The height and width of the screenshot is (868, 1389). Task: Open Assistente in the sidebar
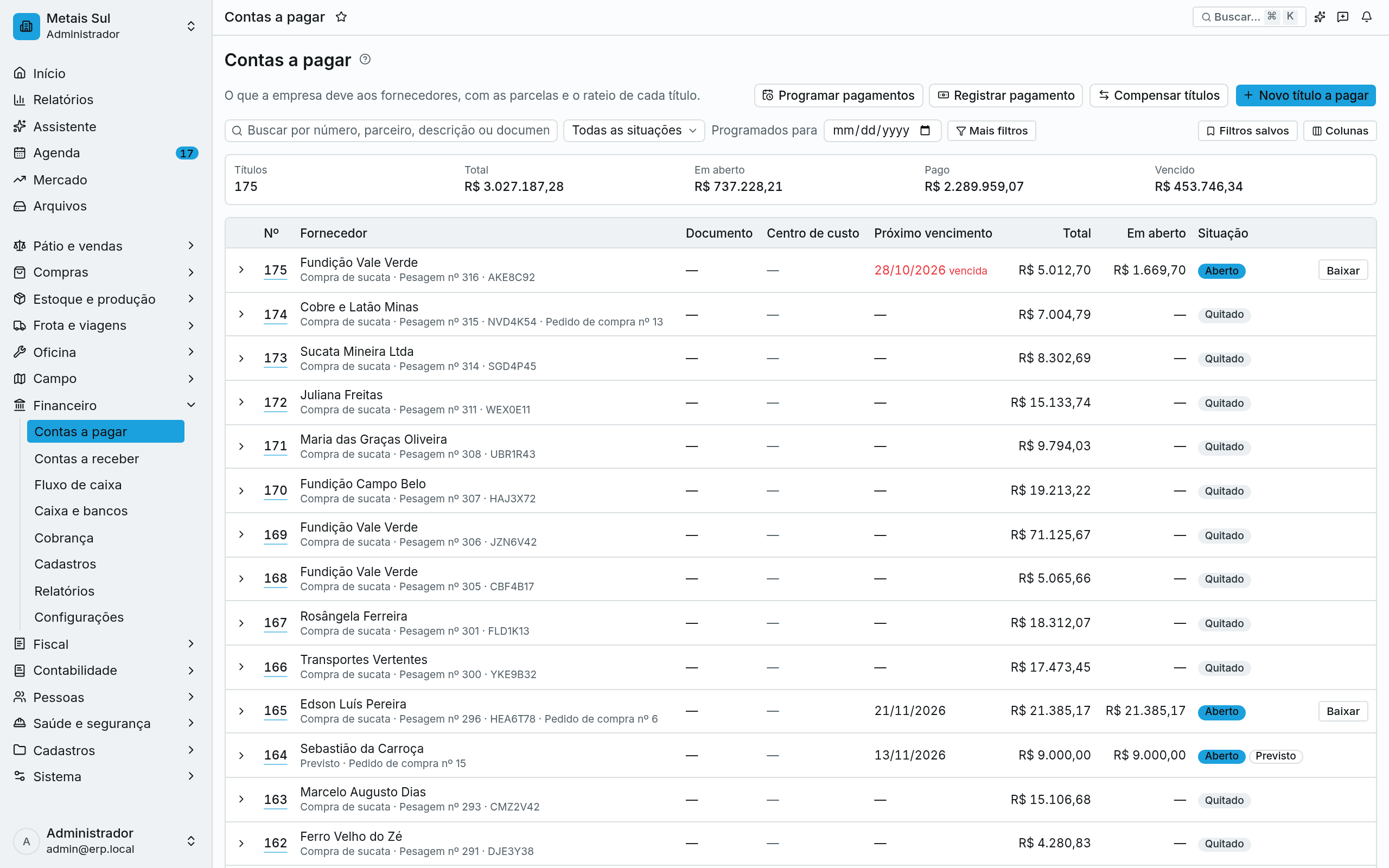click(x=106, y=126)
